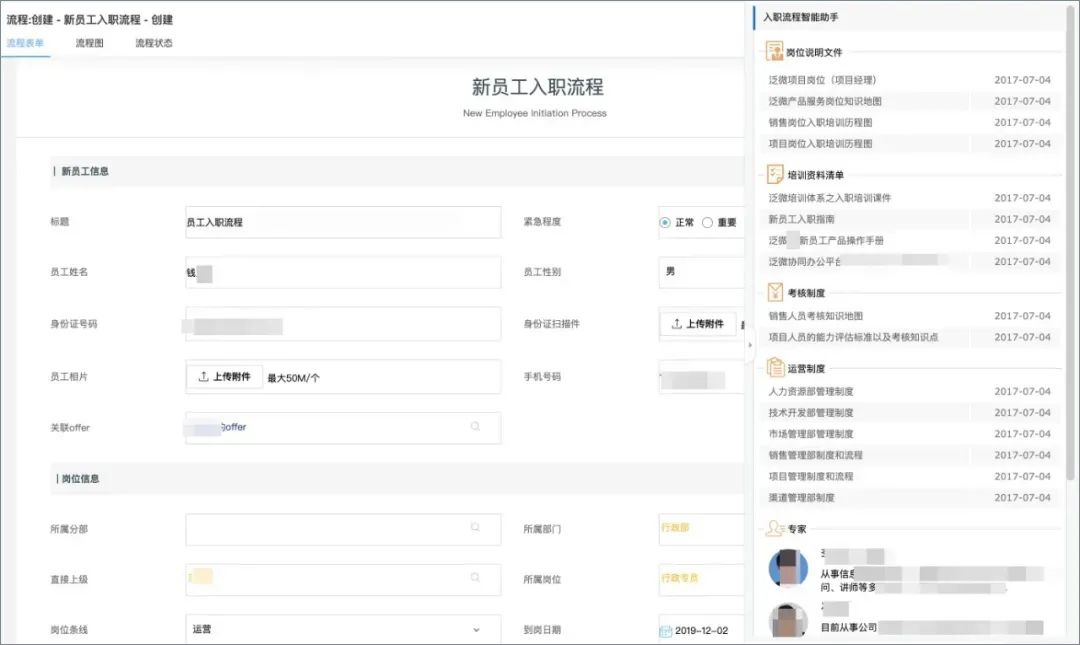Open 泛微培训体系之入职培训课件 document

pyautogui.click(x=830, y=198)
